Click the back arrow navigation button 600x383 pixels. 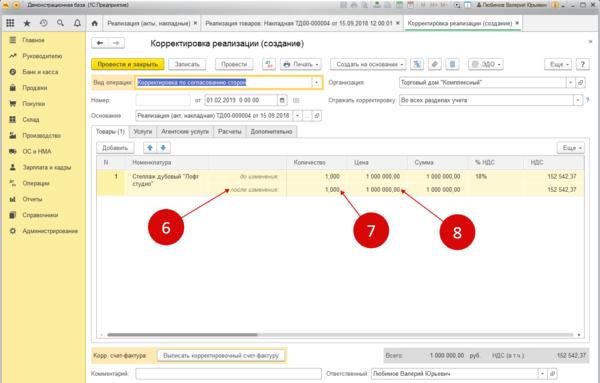(100, 43)
